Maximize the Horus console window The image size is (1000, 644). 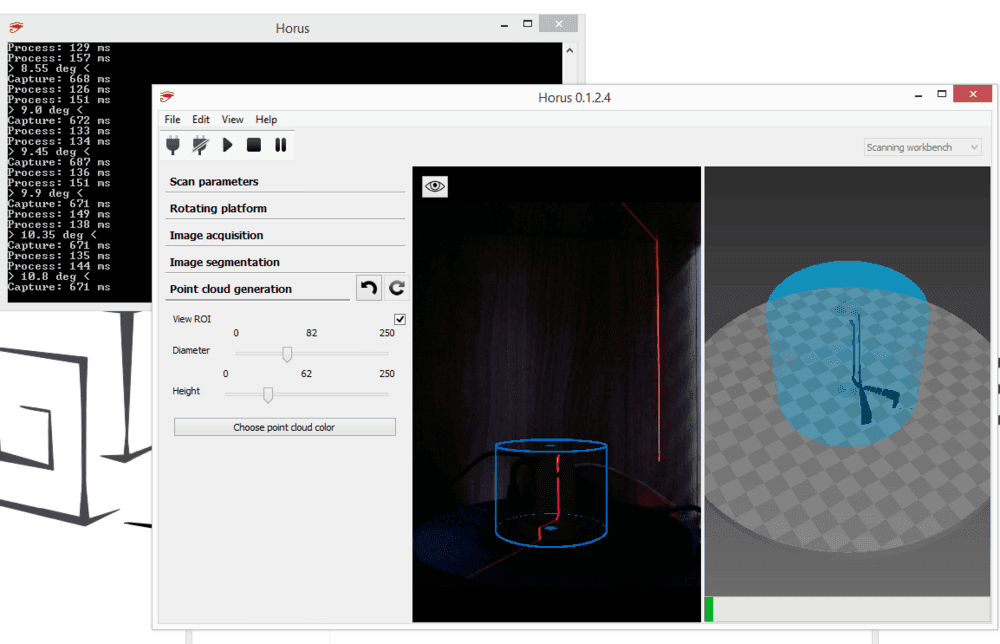click(527, 24)
